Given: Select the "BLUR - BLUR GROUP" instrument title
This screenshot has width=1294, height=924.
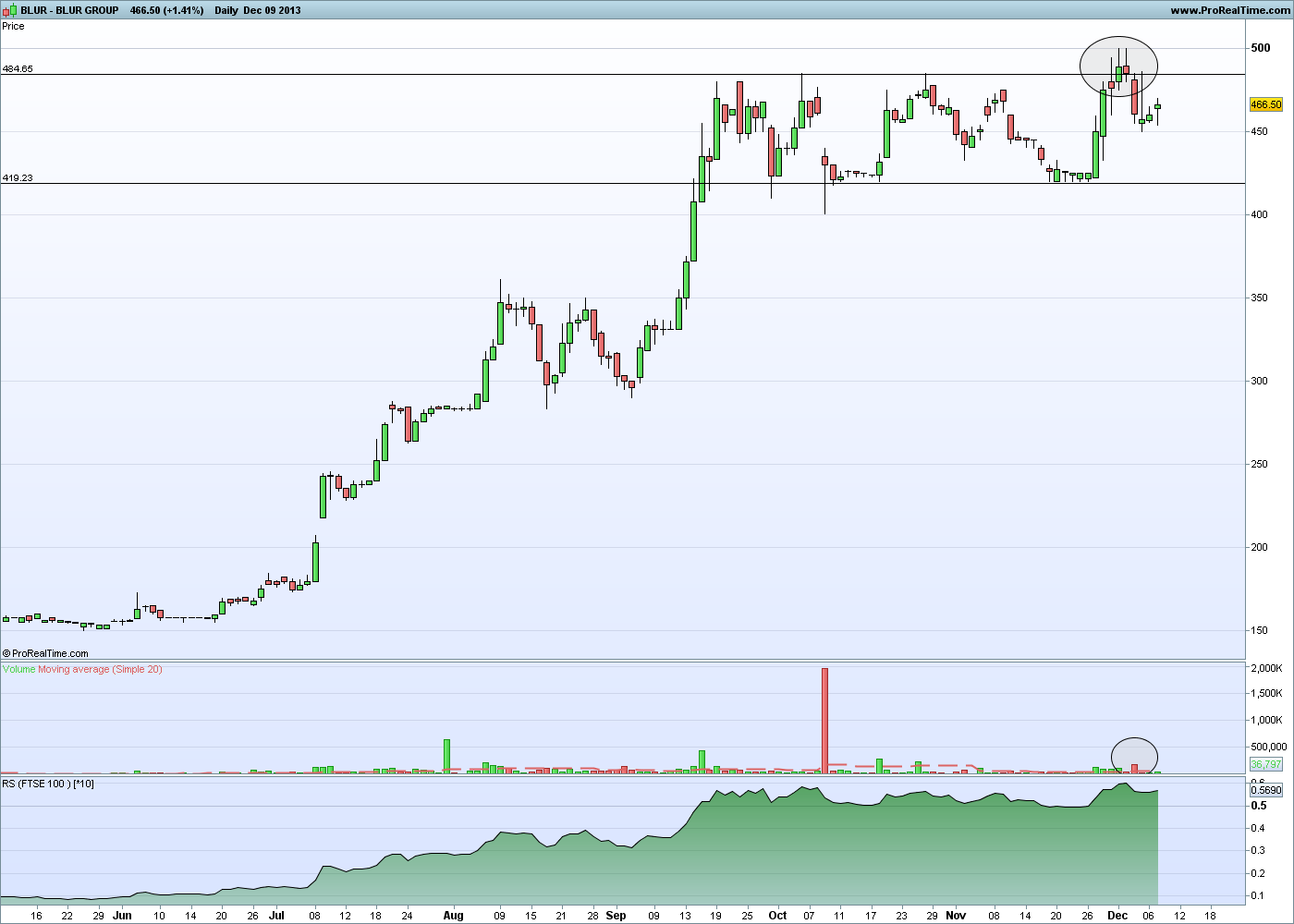Looking at the screenshot, I should coord(69,10).
